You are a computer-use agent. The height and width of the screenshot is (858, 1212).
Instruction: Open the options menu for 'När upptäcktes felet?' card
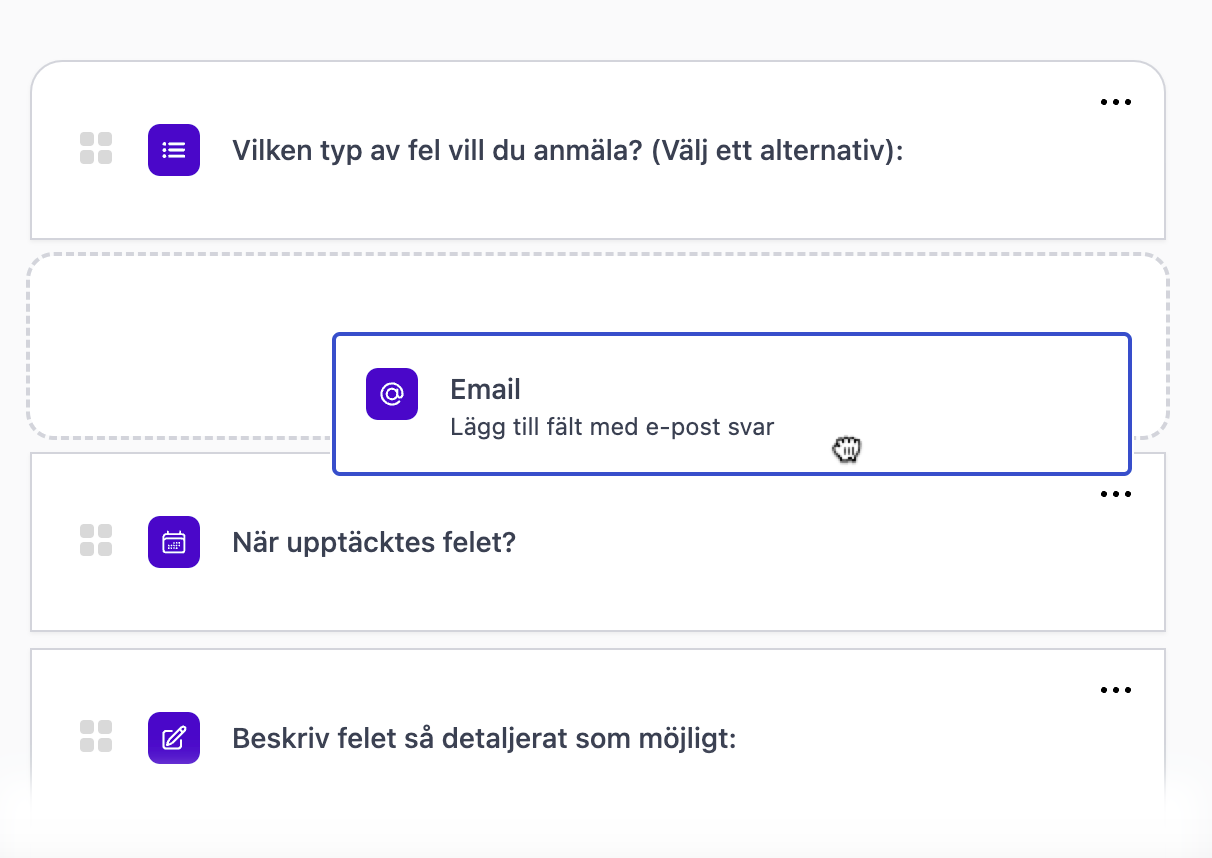pos(1115,494)
